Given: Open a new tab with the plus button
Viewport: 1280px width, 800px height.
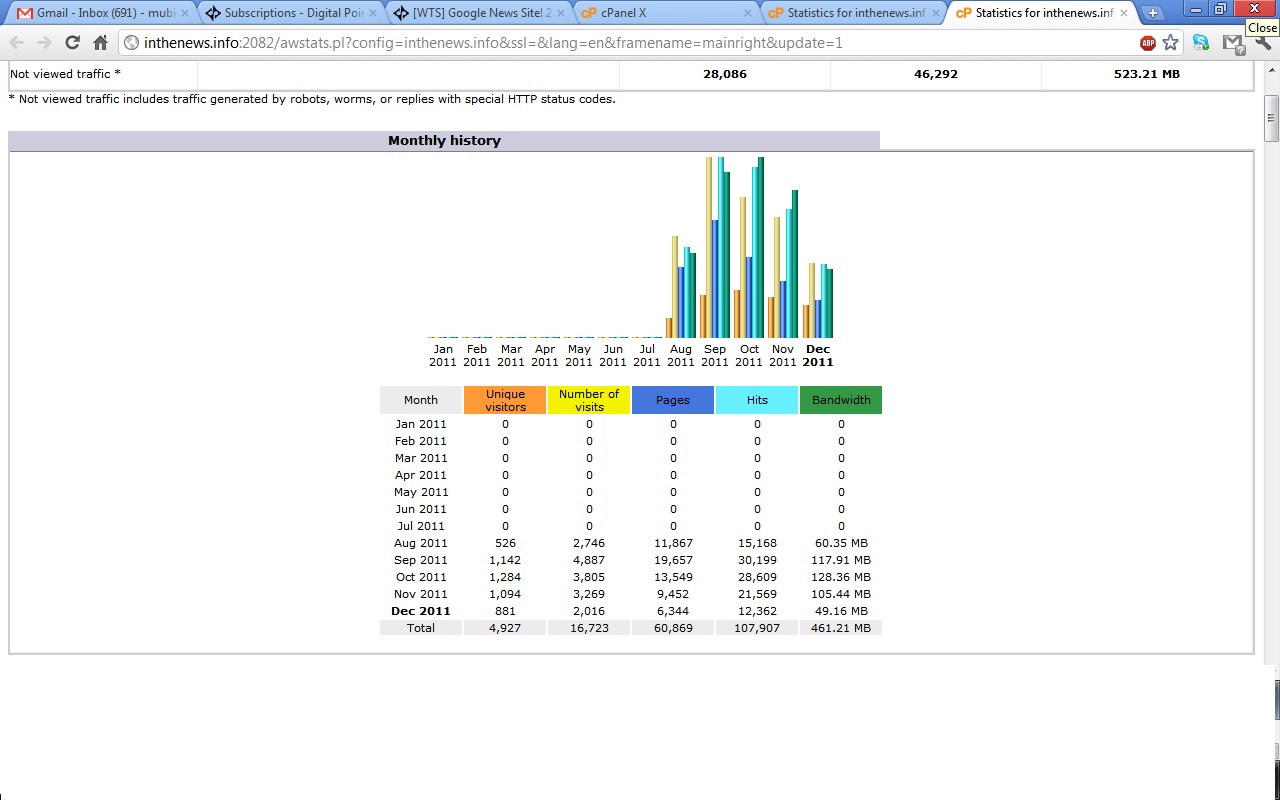Looking at the screenshot, I should pyautogui.click(x=1152, y=13).
